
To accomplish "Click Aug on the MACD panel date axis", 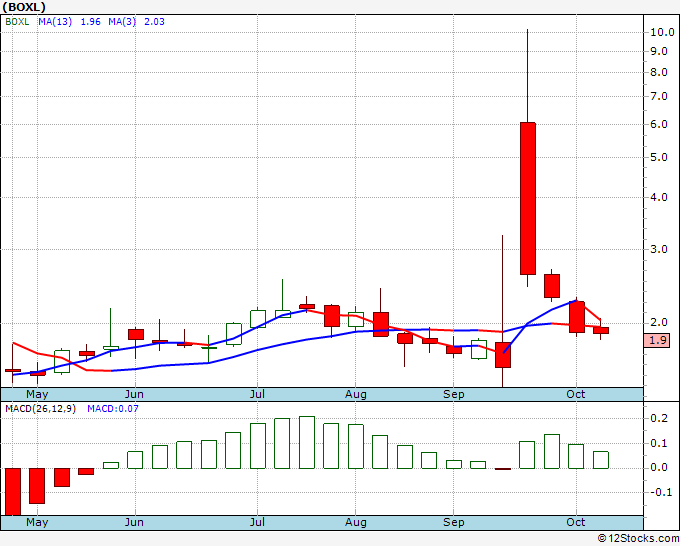I will [356, 522].
